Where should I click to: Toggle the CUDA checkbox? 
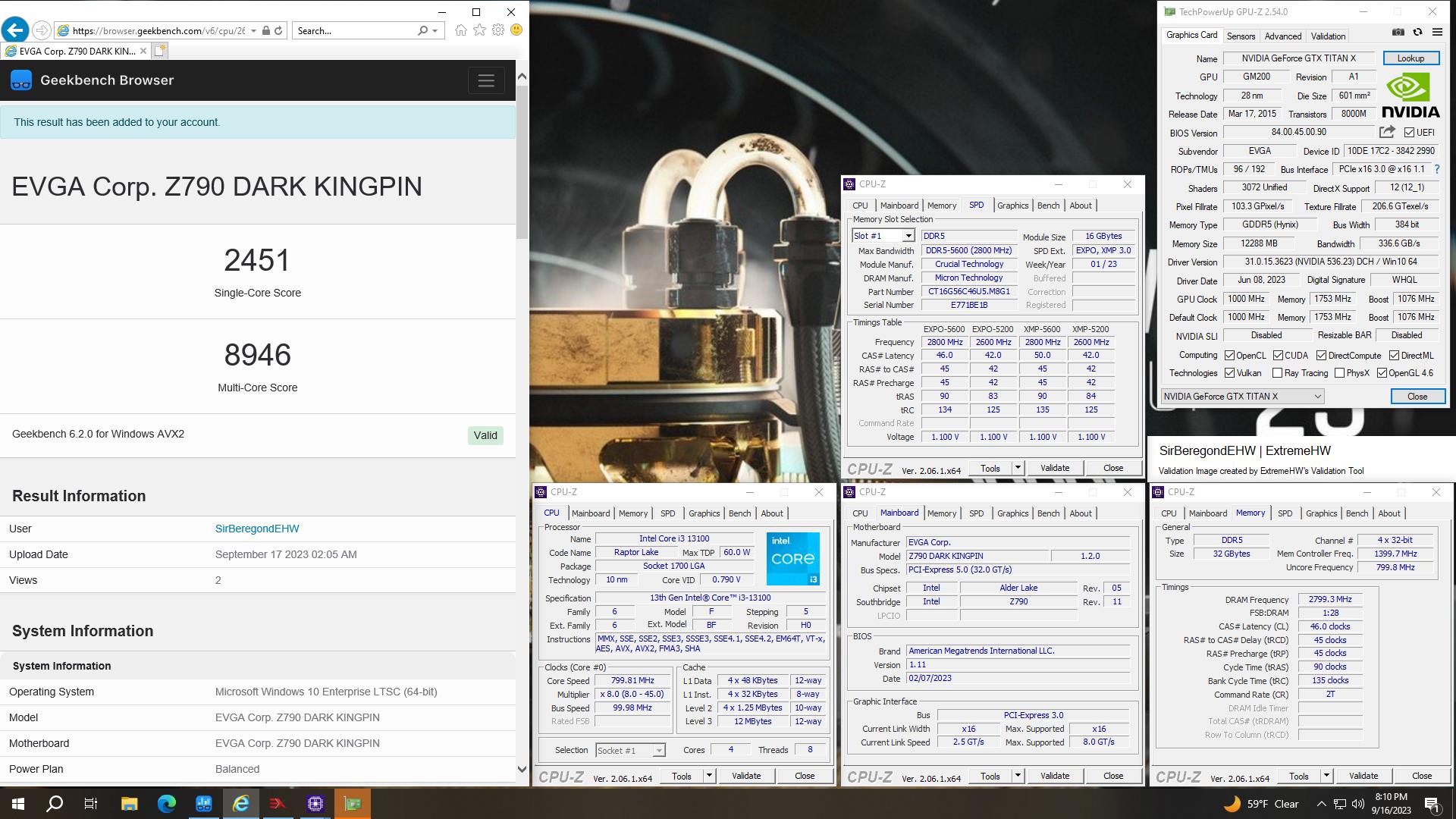point(1278,355)
